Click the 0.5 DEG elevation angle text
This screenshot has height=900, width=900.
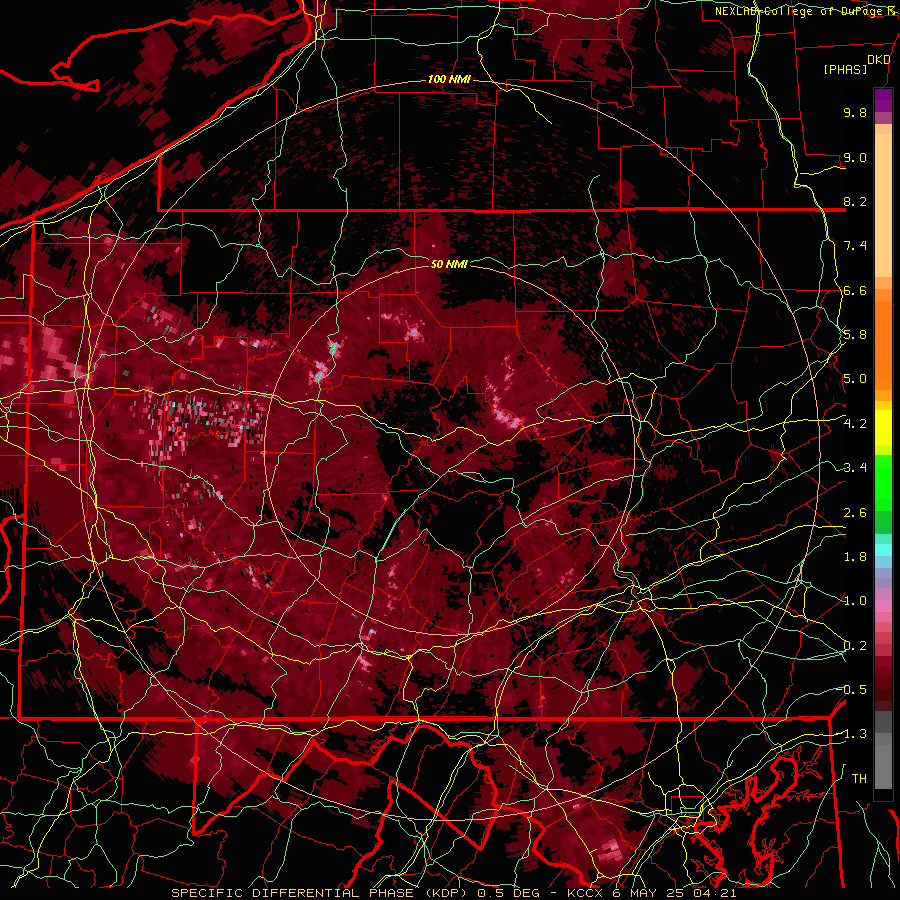tap(507, 893)
